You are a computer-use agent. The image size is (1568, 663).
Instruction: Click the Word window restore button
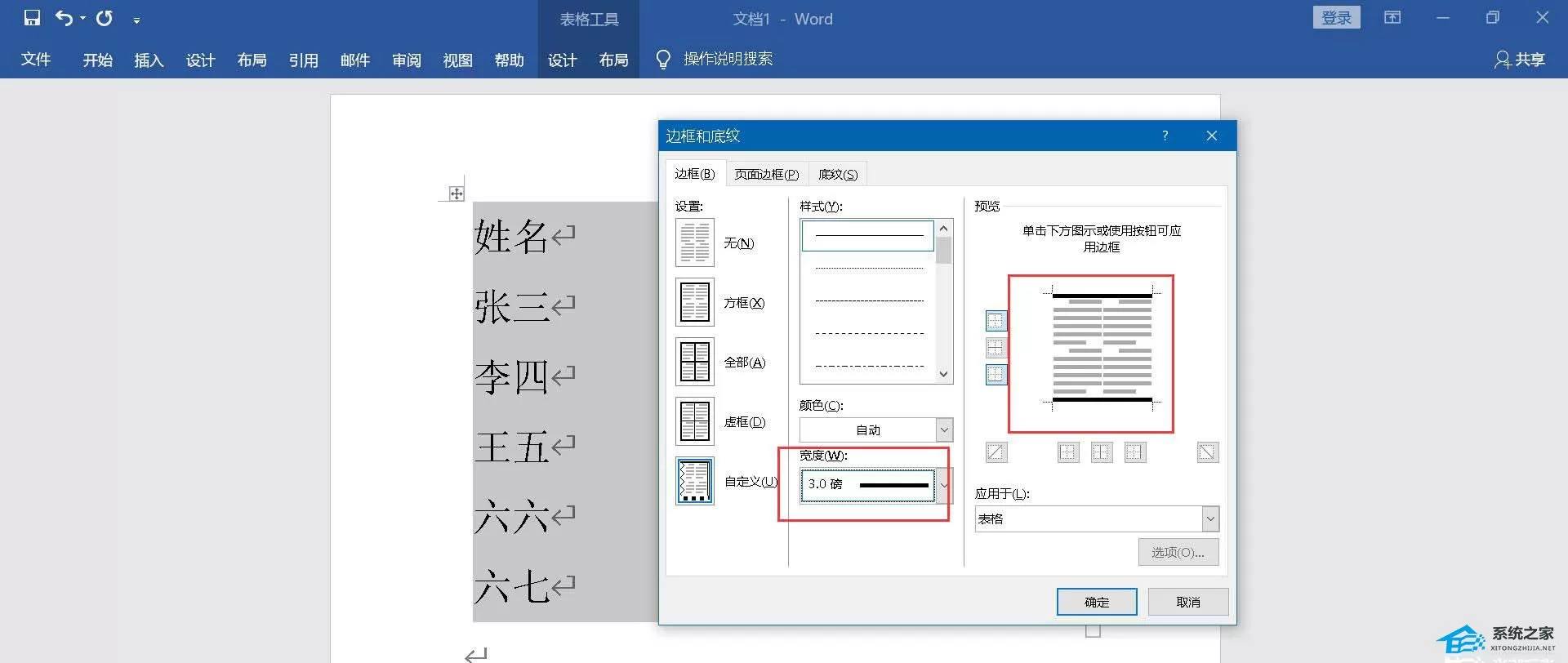coord(1493,17)
